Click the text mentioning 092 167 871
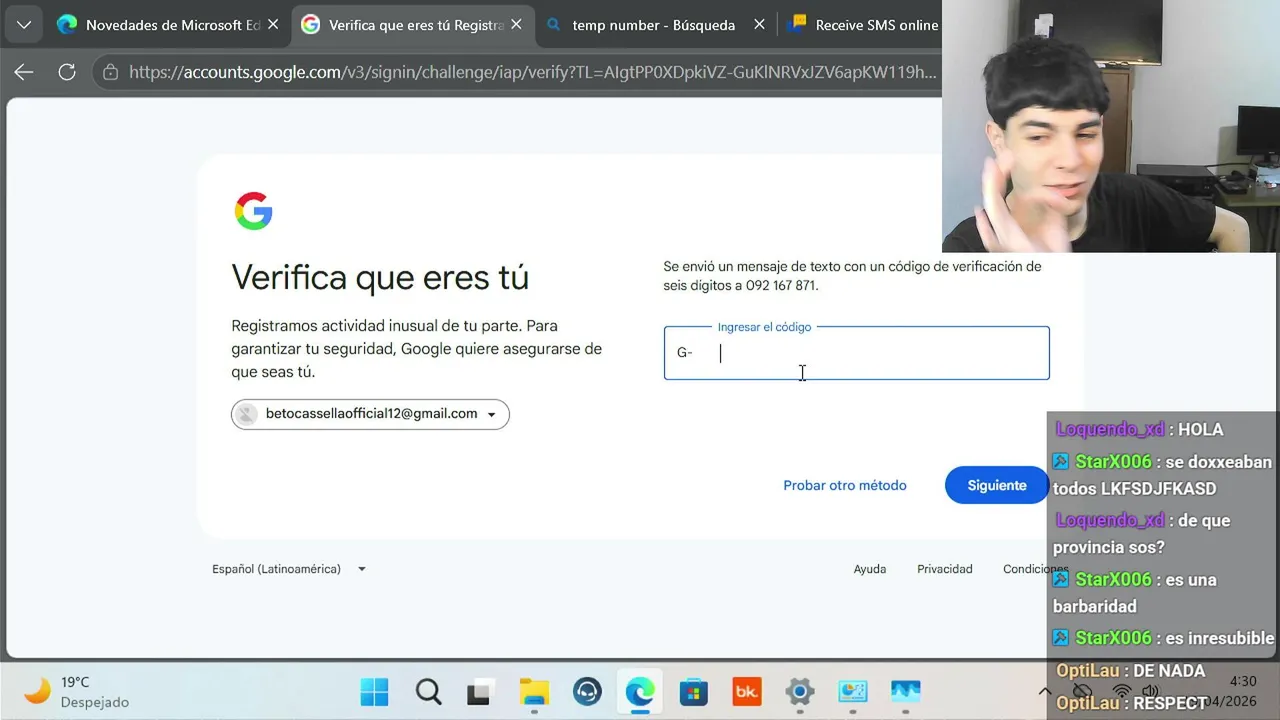Screen dimensions: 1280x720 pyautogui.click(x=852, y=276)
